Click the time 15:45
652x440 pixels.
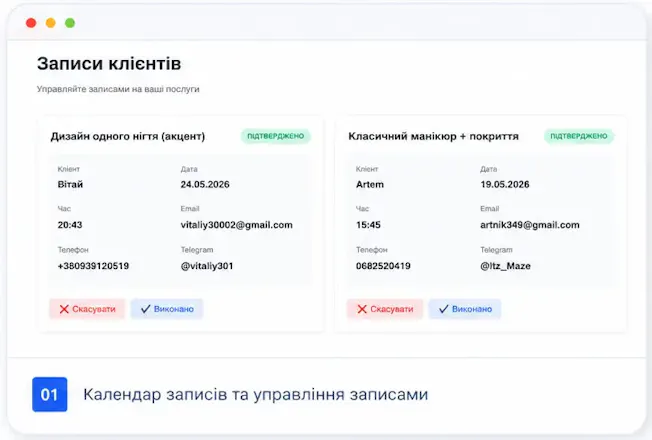(368, 225)
